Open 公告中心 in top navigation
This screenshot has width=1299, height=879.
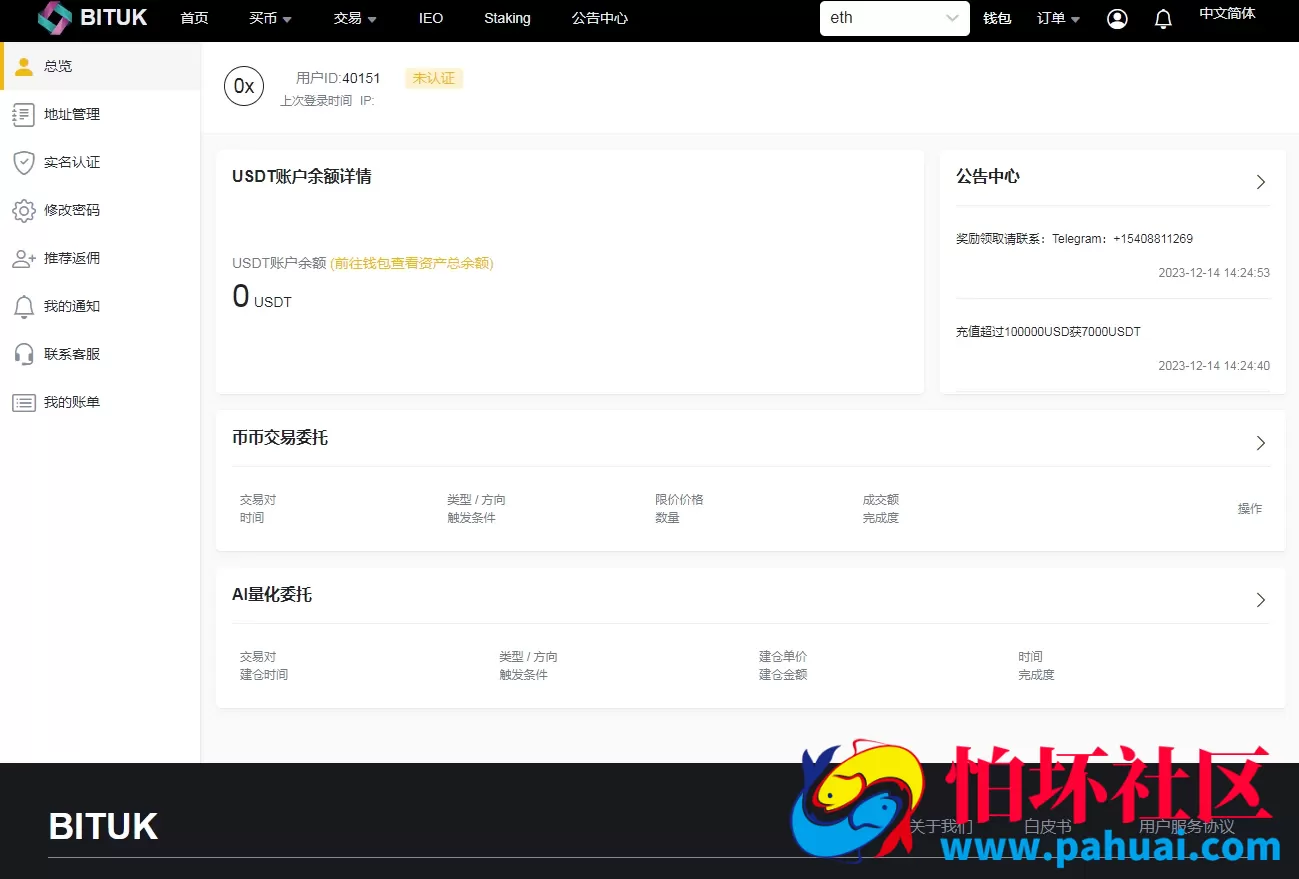tap(600, 18)
